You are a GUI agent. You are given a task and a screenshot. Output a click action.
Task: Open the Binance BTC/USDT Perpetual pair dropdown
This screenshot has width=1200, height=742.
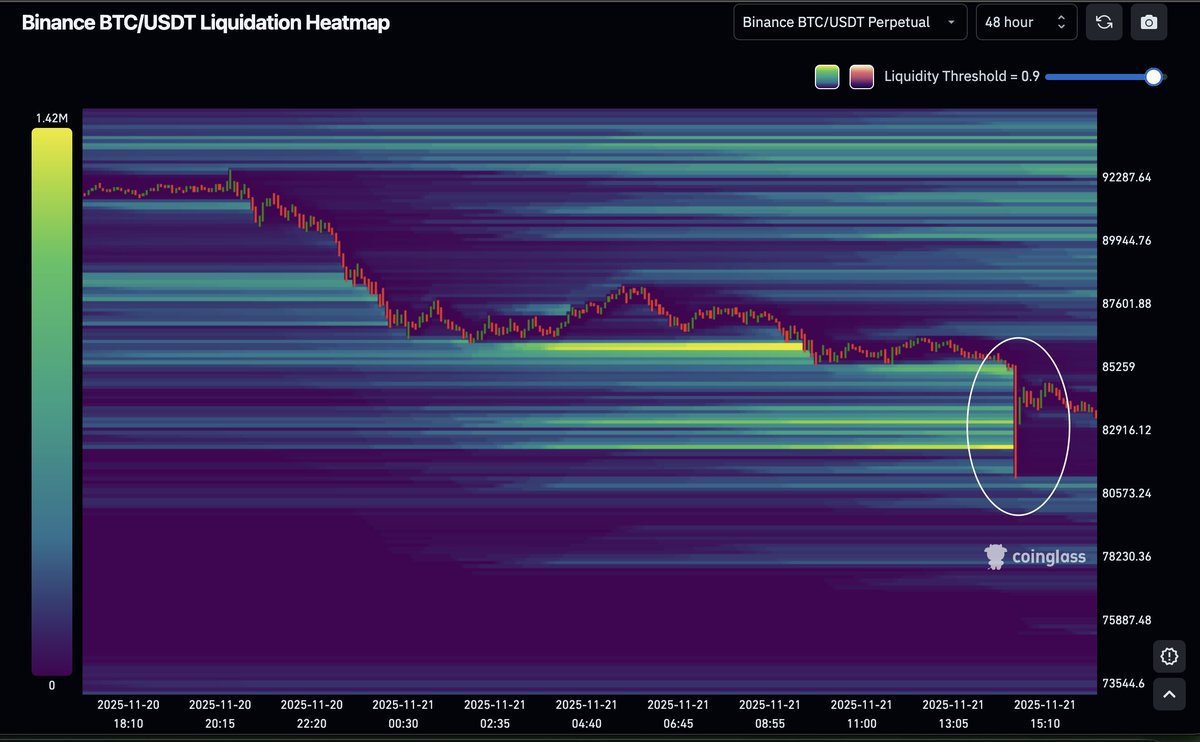pyautogui.click(x=850, y=22)
